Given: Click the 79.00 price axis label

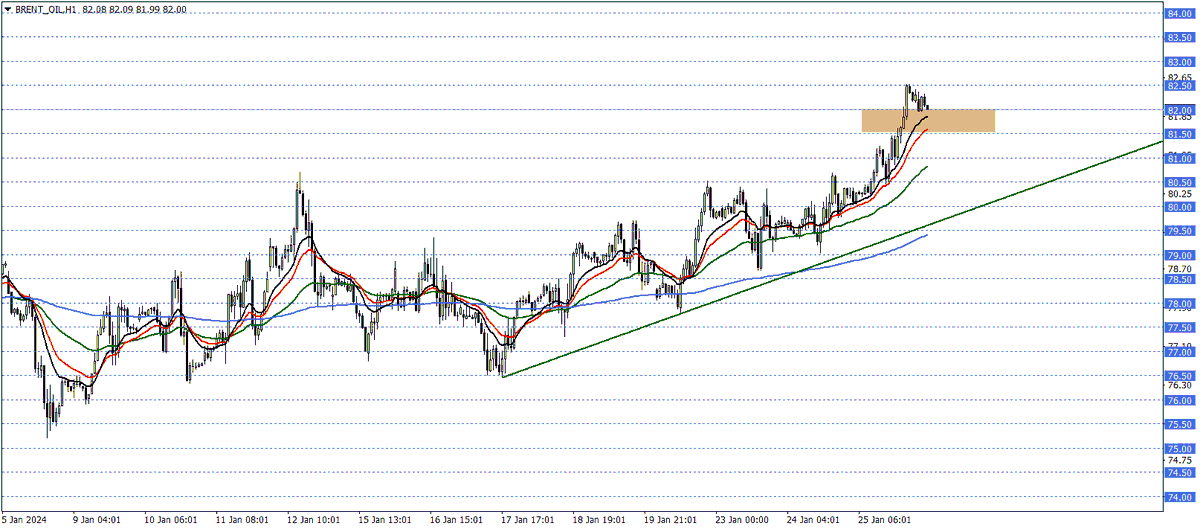Looking at the screenshot, I should pyautogui.click(x=1178, y=255).
